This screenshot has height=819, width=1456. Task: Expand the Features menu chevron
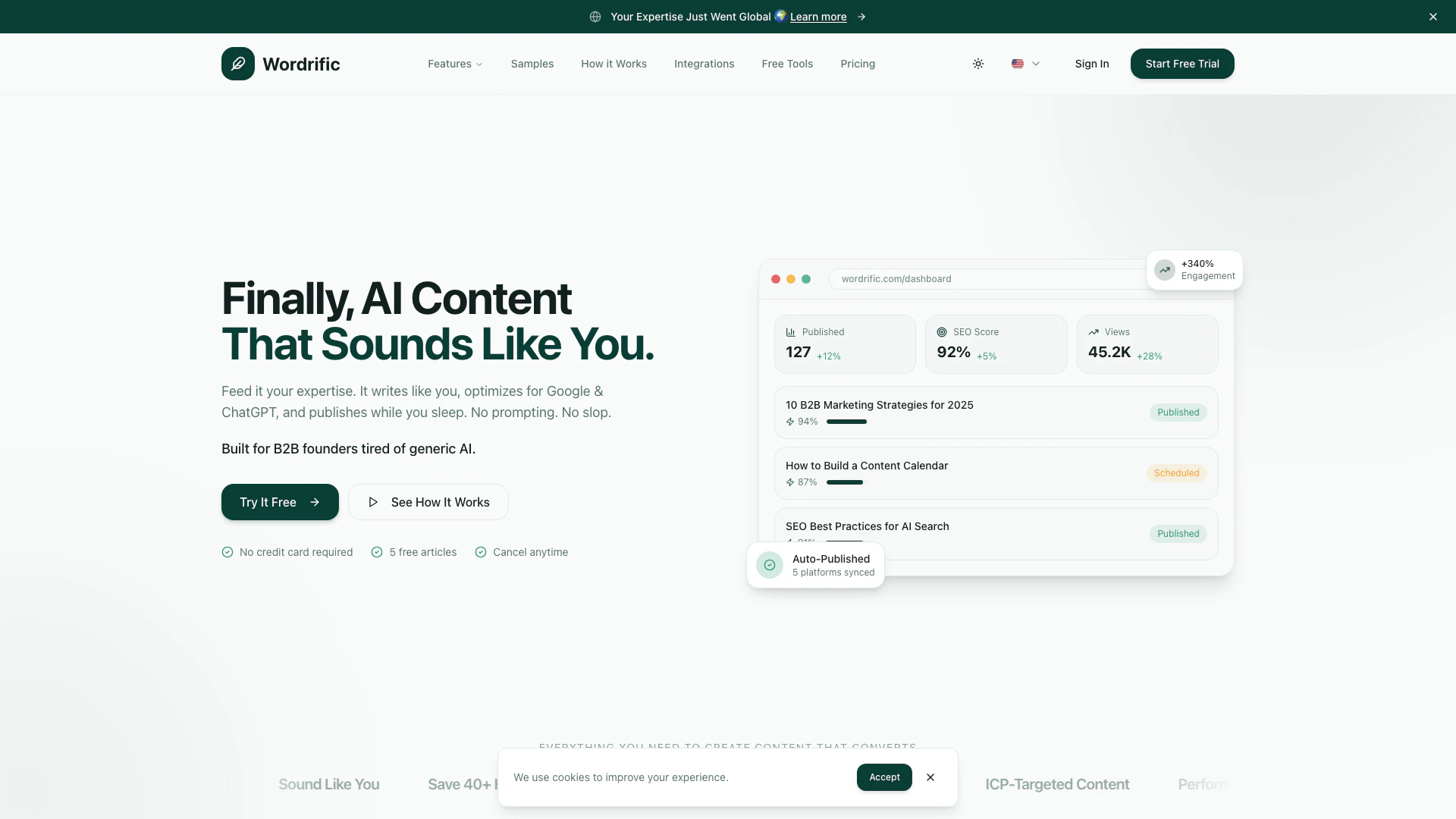click(479, 64)
